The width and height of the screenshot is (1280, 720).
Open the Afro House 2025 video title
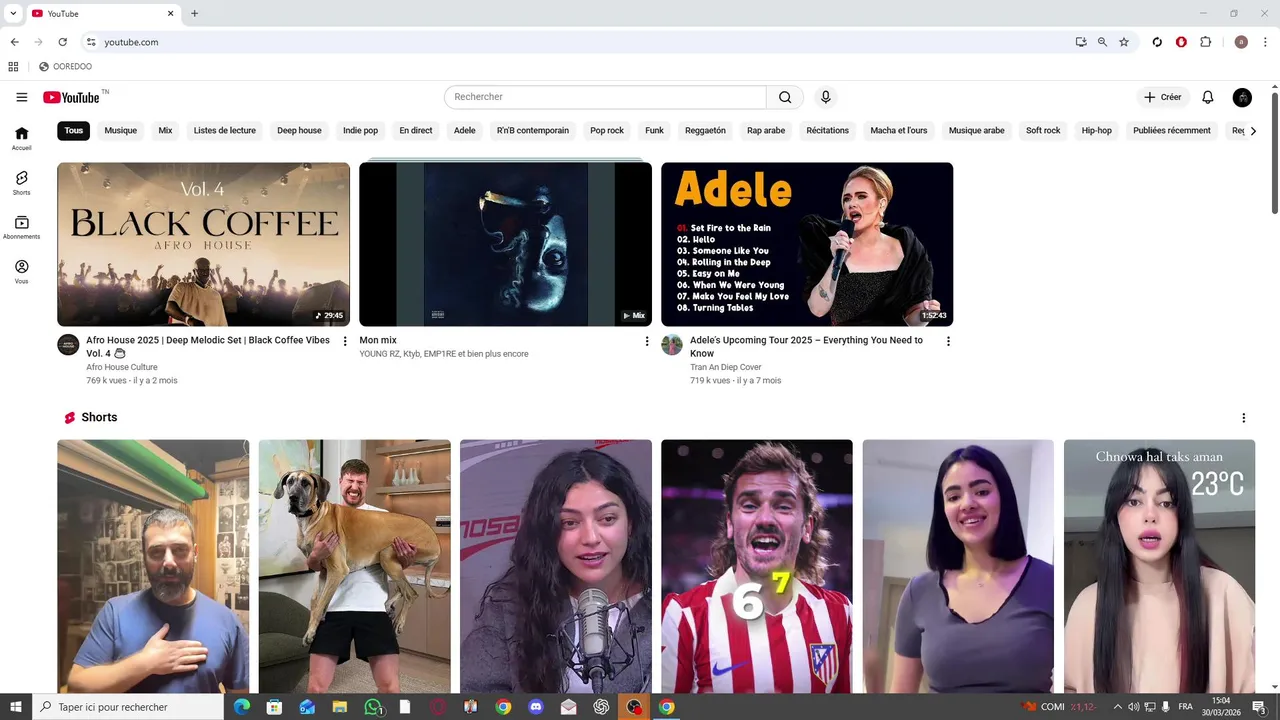click(x=208, y=346)
